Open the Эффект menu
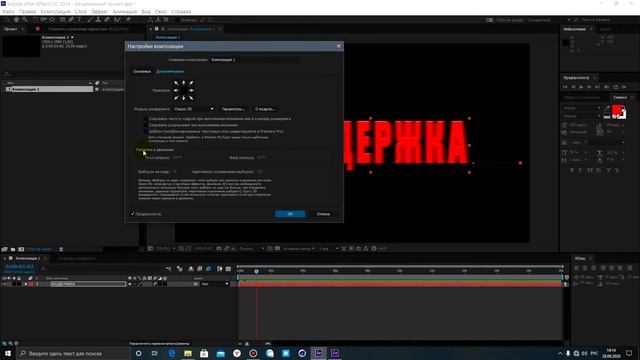 (x=100, y=11)
